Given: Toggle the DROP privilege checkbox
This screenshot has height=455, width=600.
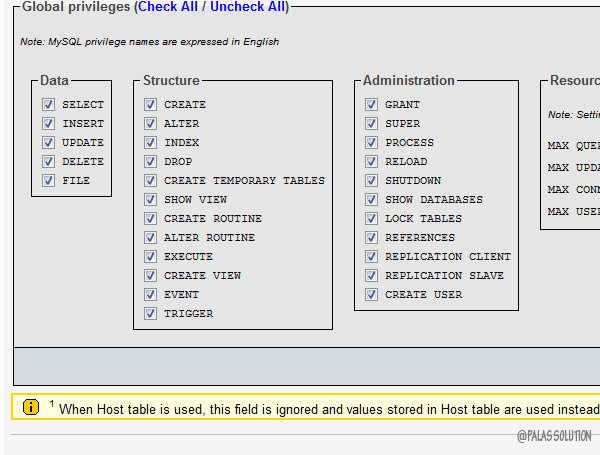Looking at the screenshot, I should [x=150, y=161].
